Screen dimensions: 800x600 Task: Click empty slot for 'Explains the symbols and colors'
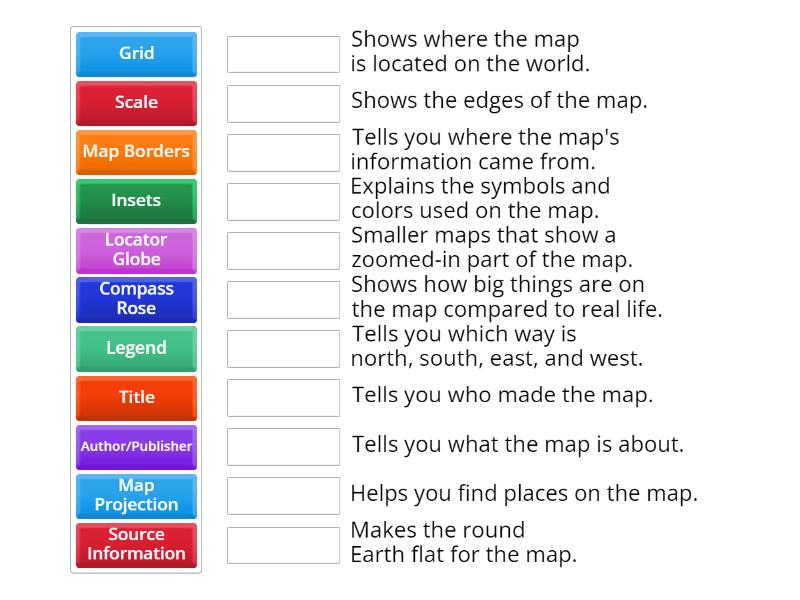click(283, 201)
